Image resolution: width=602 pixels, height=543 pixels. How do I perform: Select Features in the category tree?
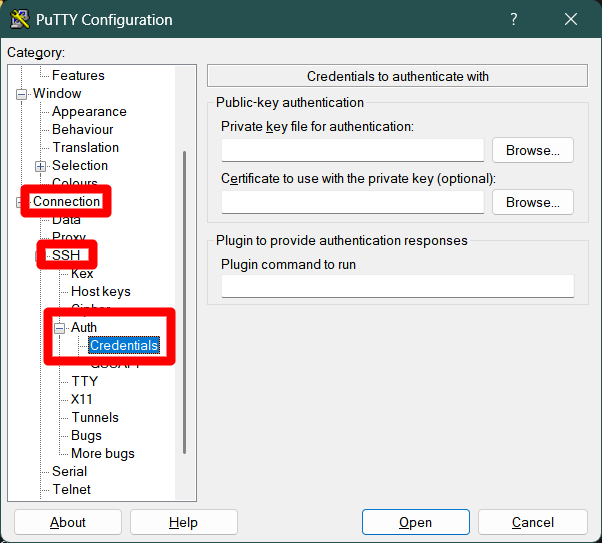[78, 75]
